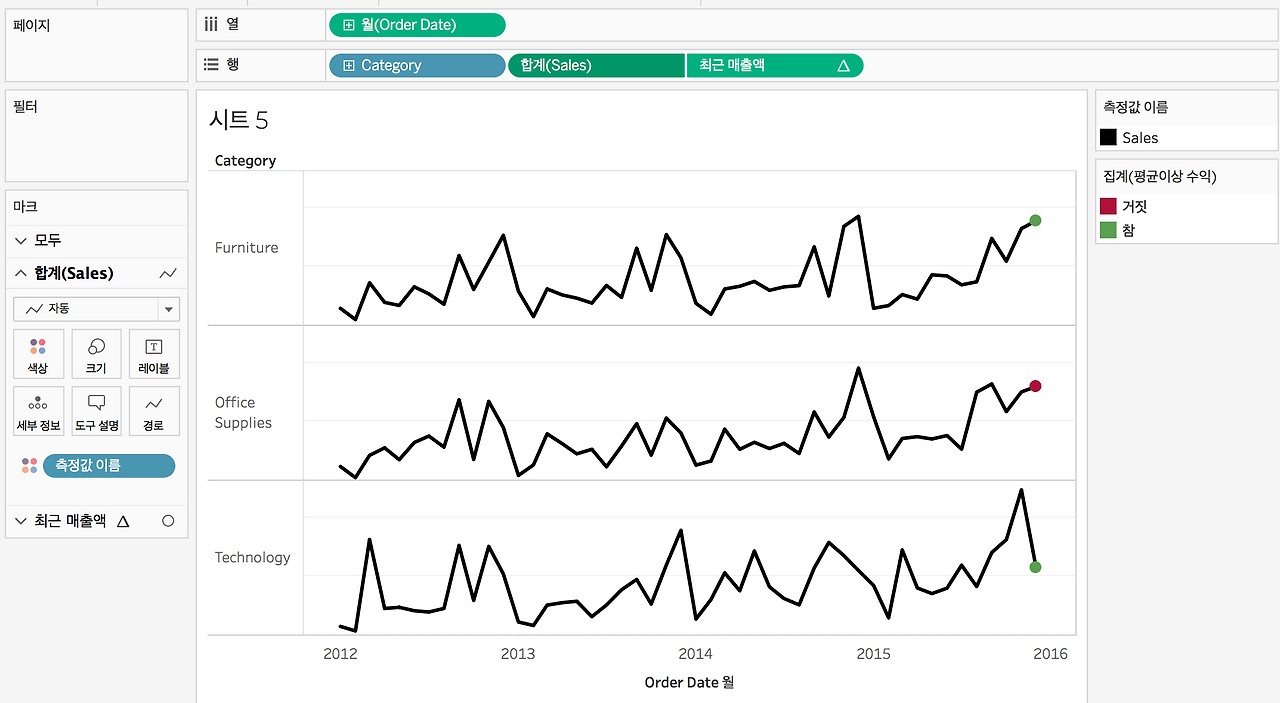Image resolution: width=1280 pixels, height=703 pixels.
Task: Open the 크기 size mark card
Action: [96, 355]
